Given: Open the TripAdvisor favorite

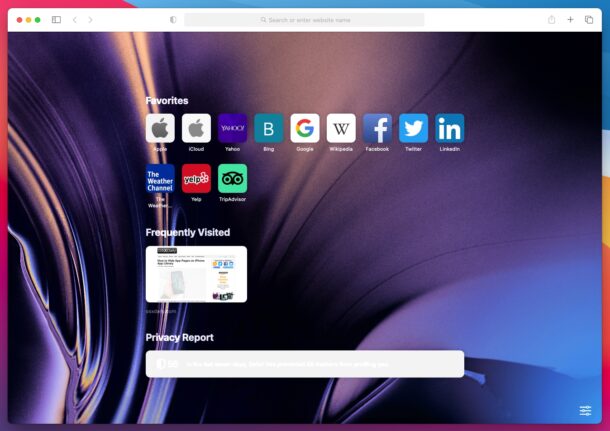Looking at the screenshot, I should coord(232,178).
